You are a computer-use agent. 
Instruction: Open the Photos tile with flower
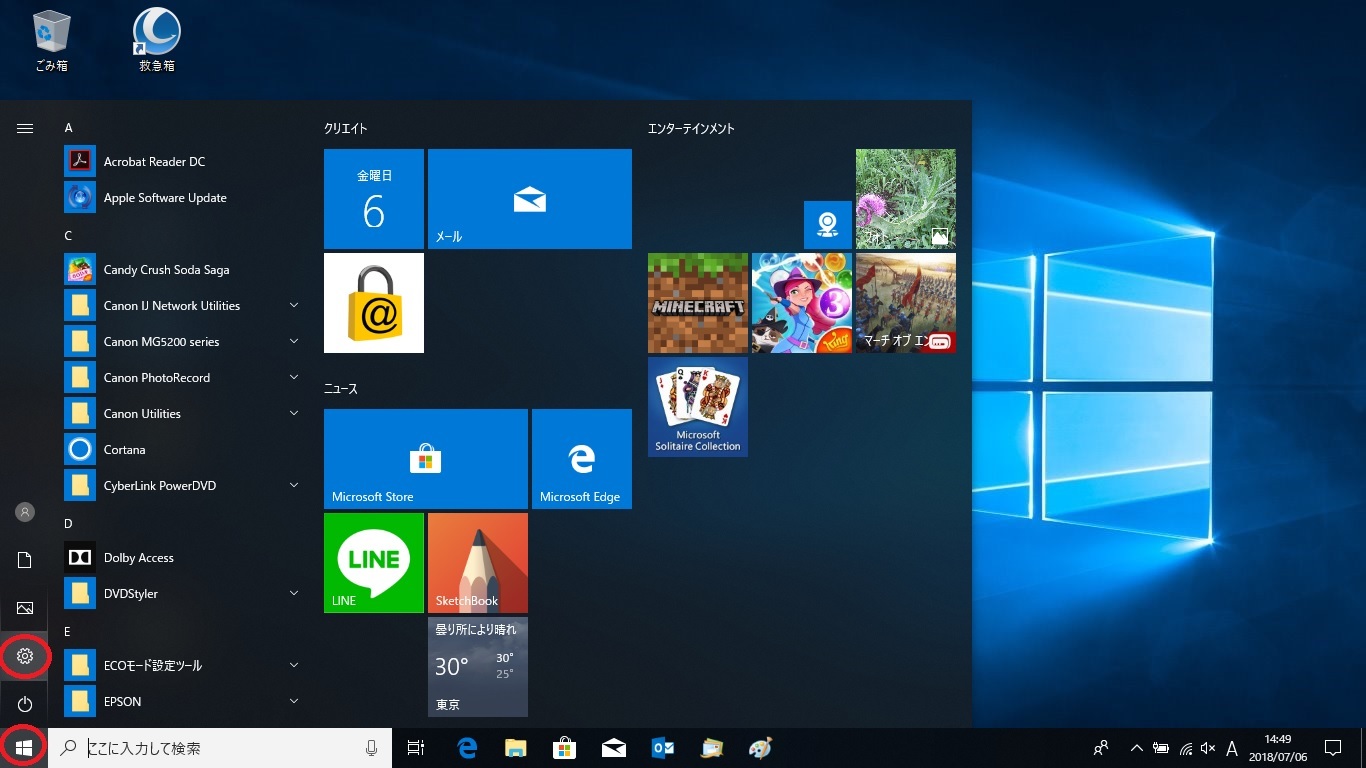click(906, 199)
